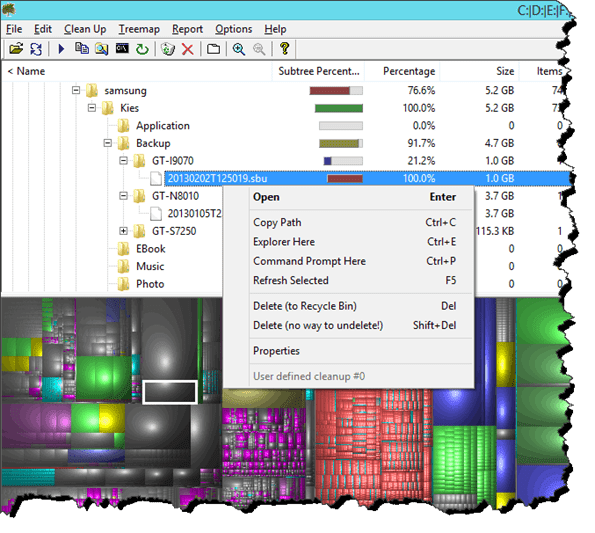Click Kies's green subtree percentage bar
The width and height of the screenshot is (595, 533).
338,108
